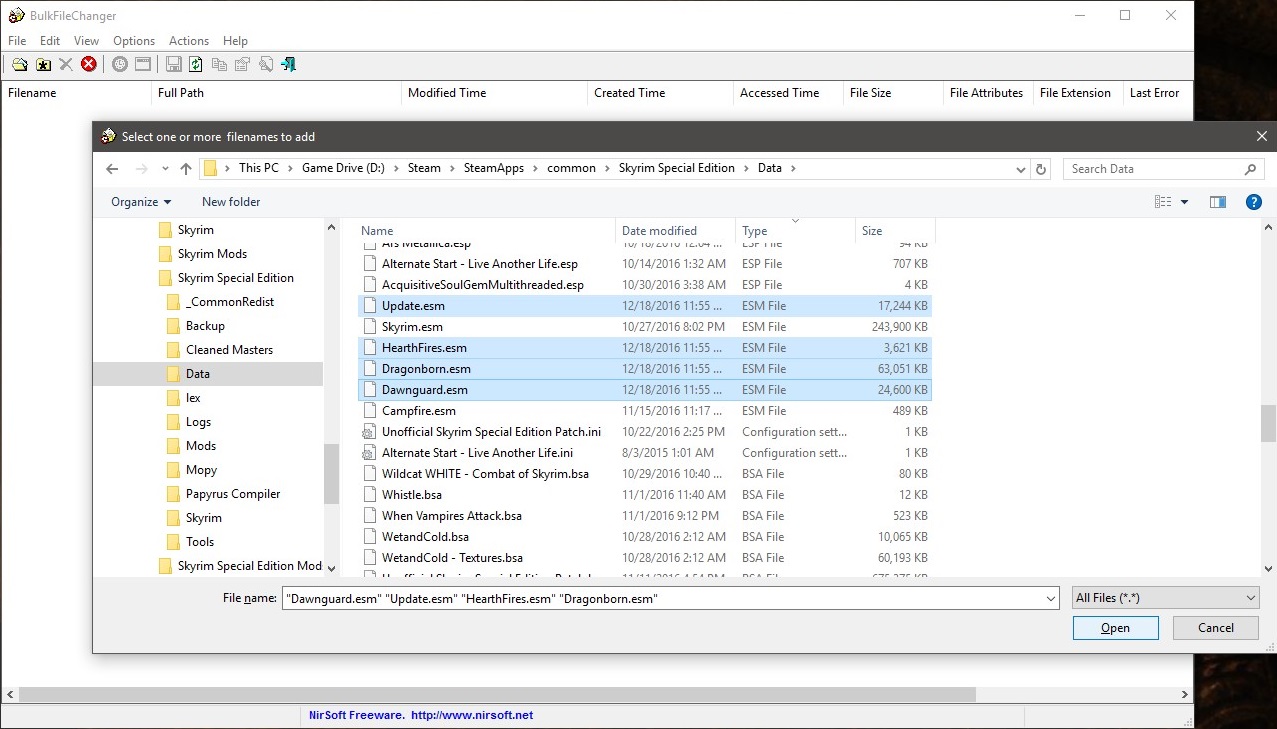Viewport: 1277px width, 729px height.
Task: Click the Properties toolbar icon
Action: tap(242, 65)
